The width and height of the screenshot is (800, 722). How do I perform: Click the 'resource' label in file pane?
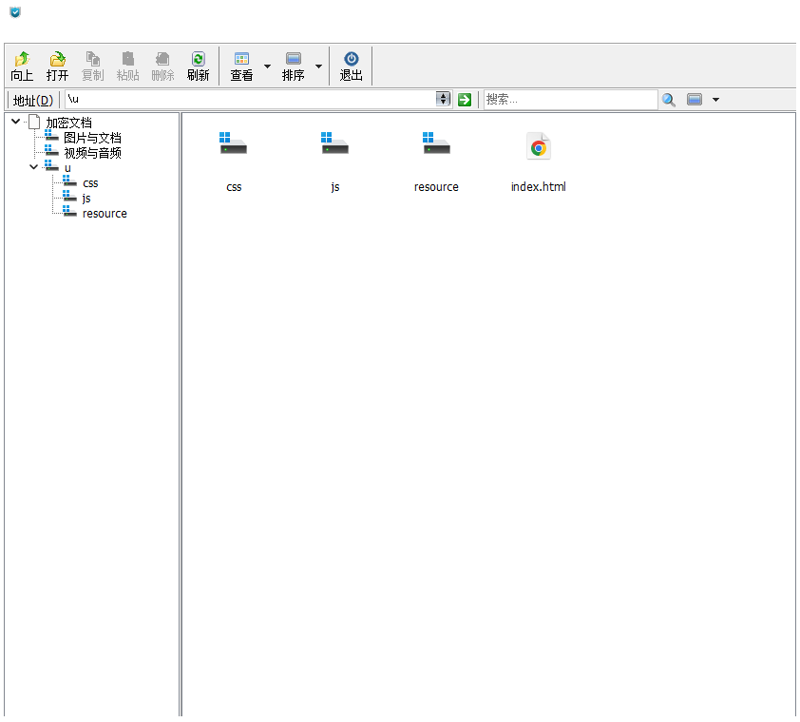(x=436, y=187)
